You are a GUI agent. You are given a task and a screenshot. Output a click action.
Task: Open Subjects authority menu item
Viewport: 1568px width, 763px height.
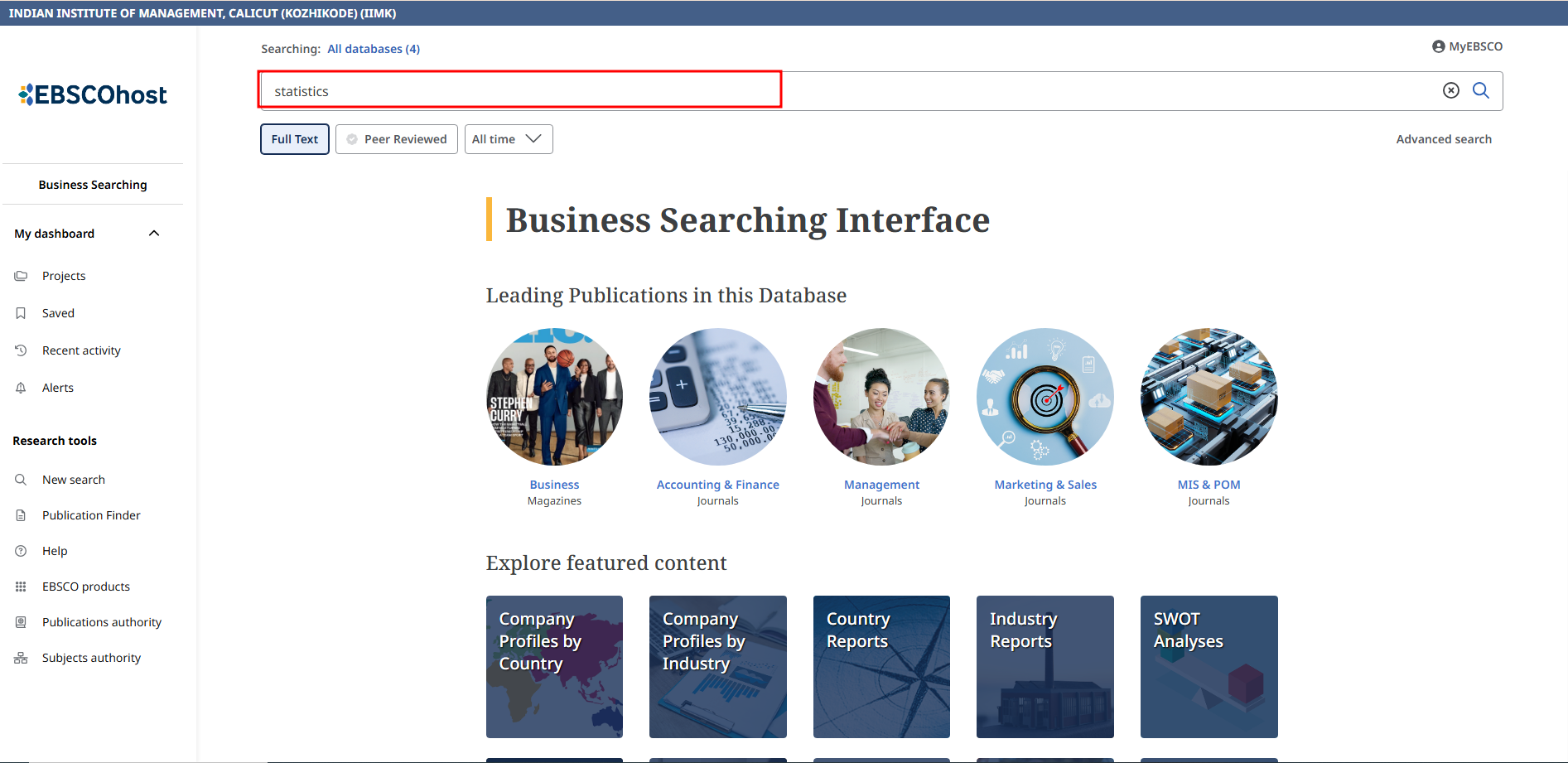[x=91, y=658]
